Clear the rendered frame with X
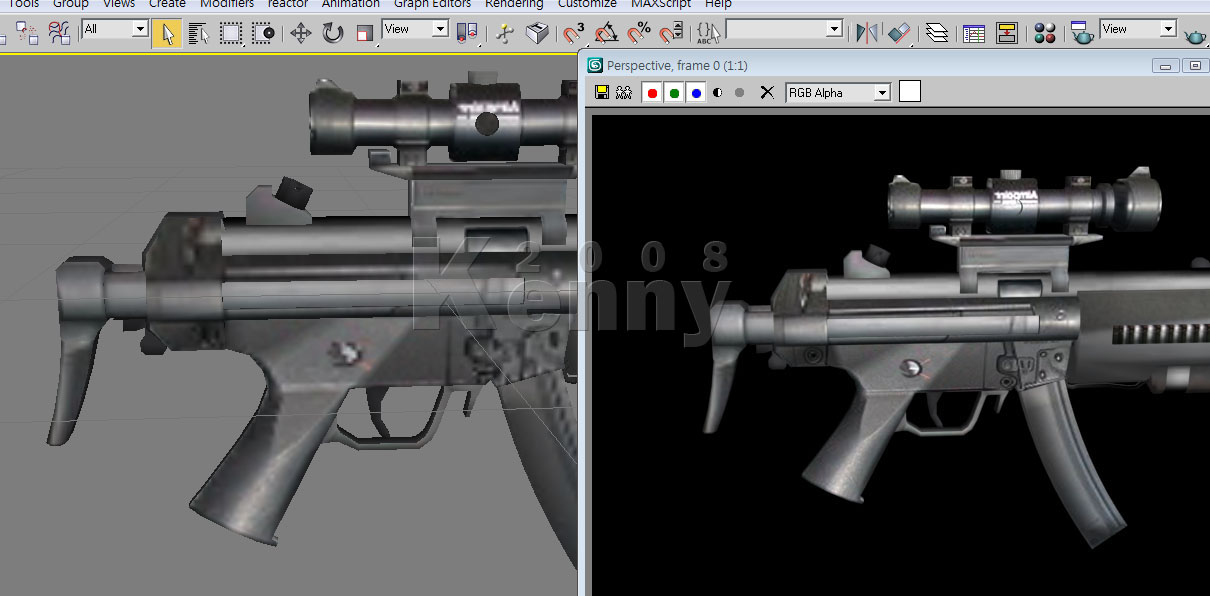Image resolution: width=1210 pixels, height=596 pixels. point(767,93)
